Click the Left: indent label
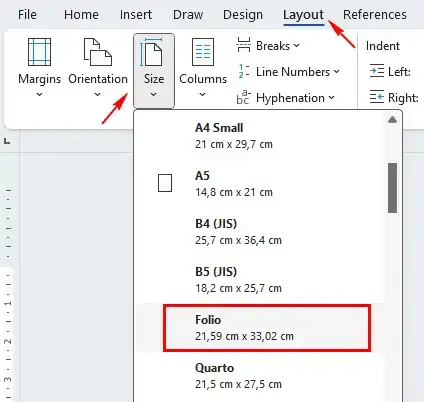Screen dimensions: 424x402 click(x=399, y=71)
